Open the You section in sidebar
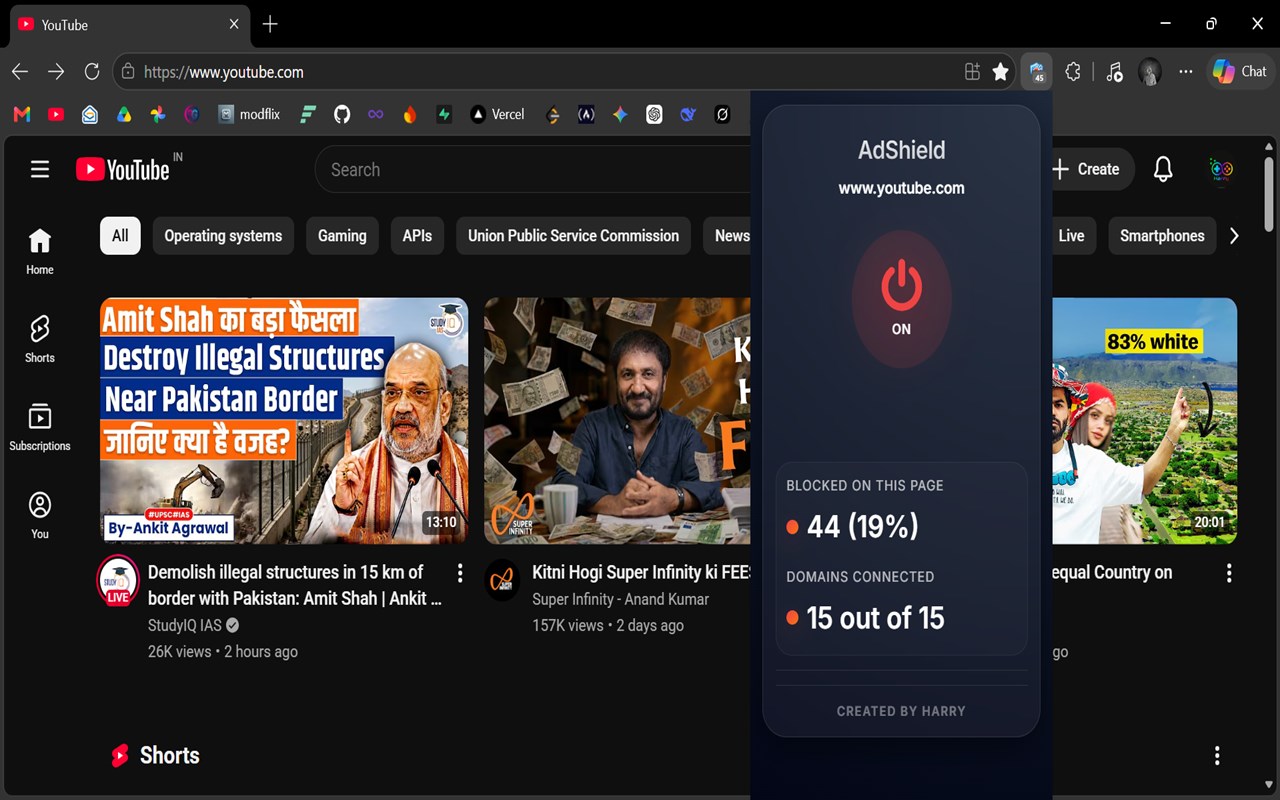 [x=40, y=515]
